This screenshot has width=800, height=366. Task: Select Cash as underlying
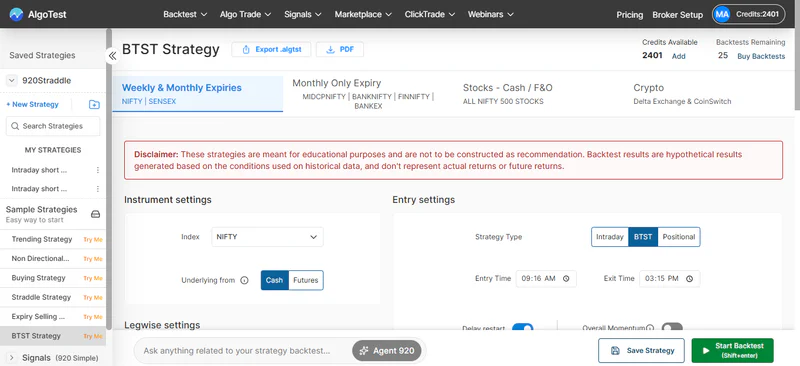tap(274, 280)
